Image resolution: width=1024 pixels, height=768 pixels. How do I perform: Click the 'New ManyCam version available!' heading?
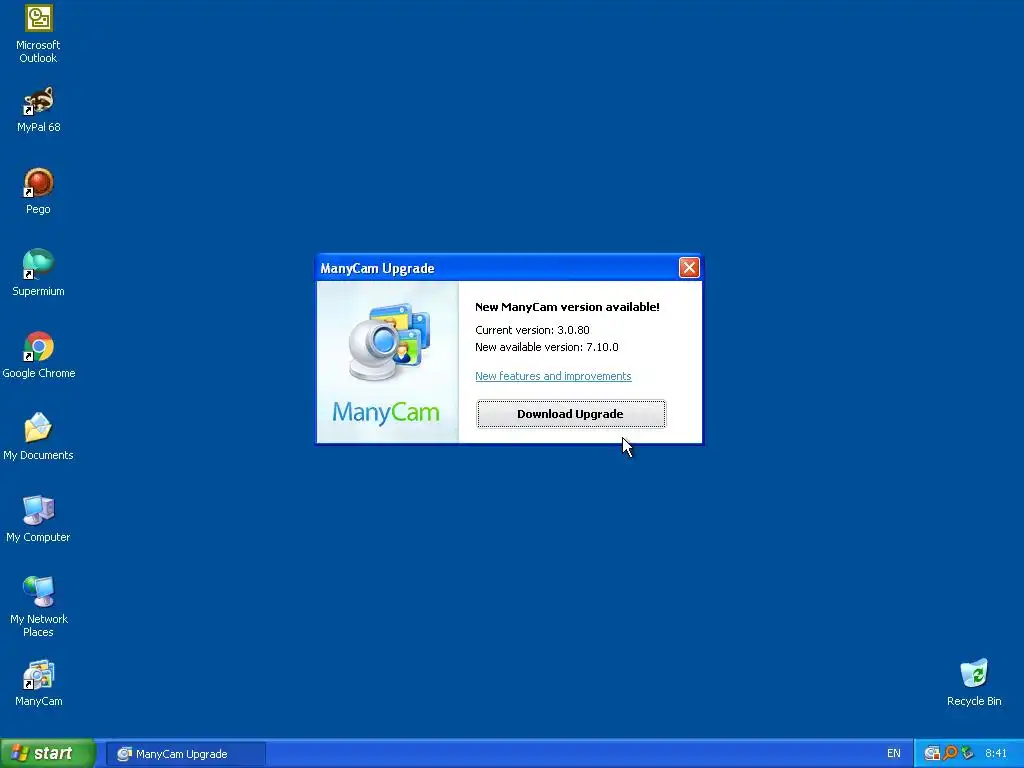click(567, 307)
